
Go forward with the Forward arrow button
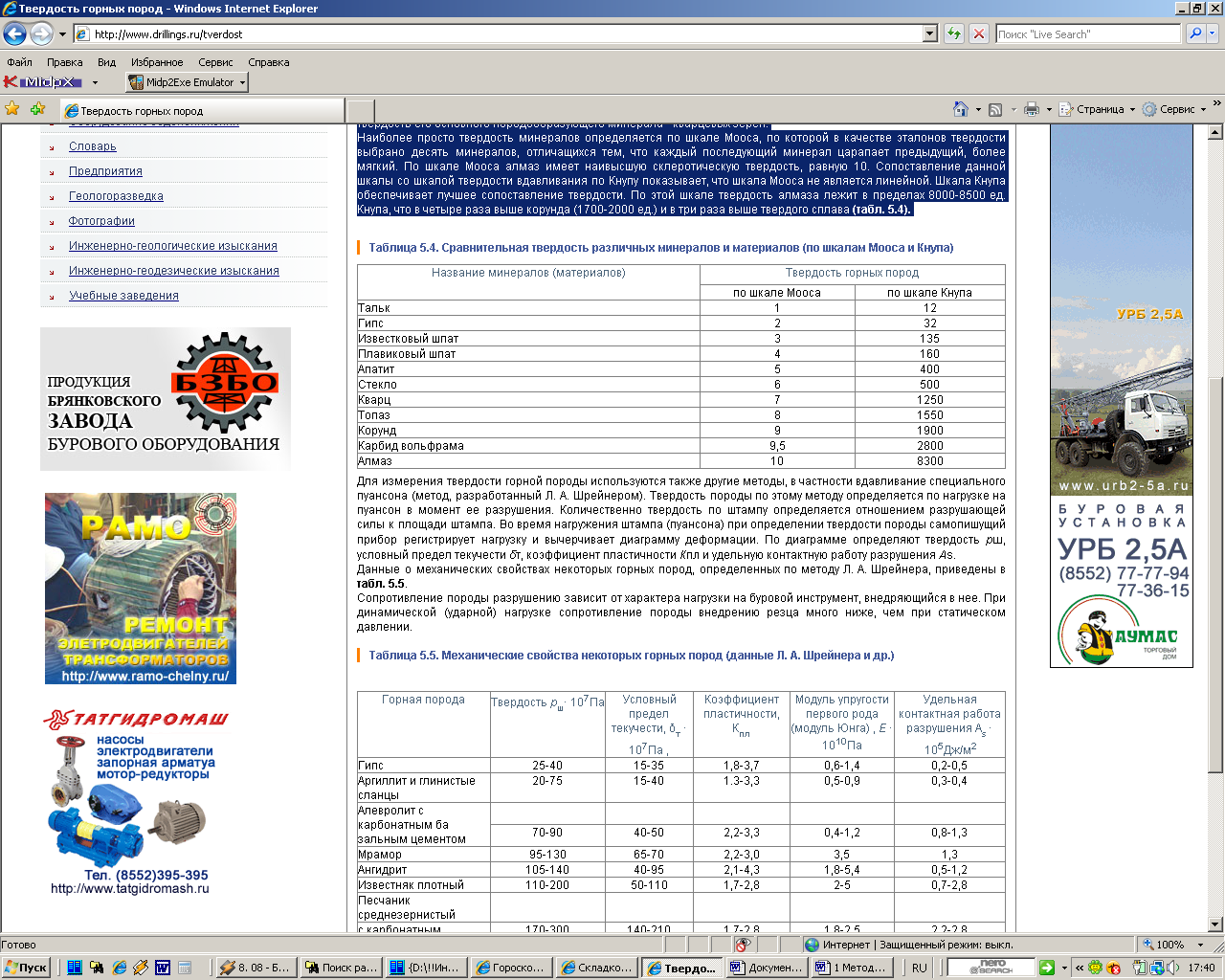coord(41,34)
